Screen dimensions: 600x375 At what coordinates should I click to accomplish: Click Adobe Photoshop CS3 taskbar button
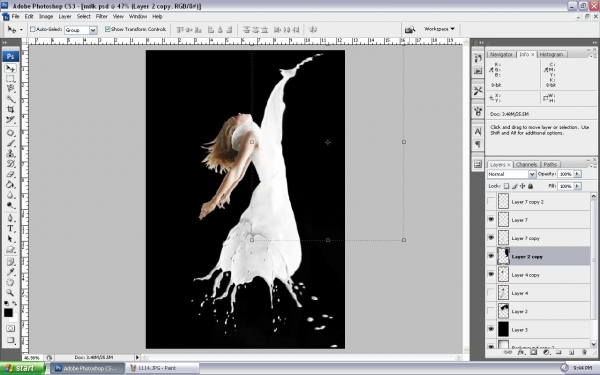click(x=87, y=368)
